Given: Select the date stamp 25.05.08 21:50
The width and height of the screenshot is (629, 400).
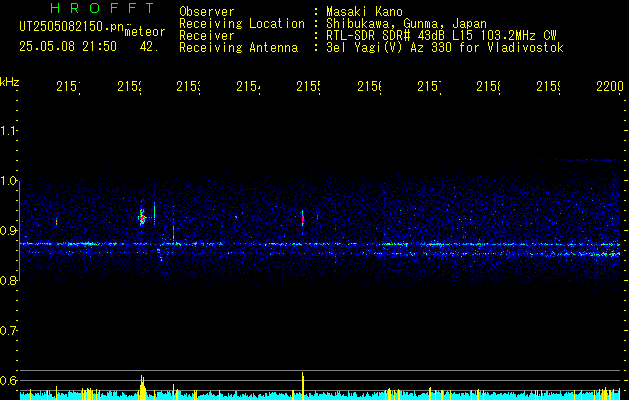Looking at the screenshot, I should 68,47.
